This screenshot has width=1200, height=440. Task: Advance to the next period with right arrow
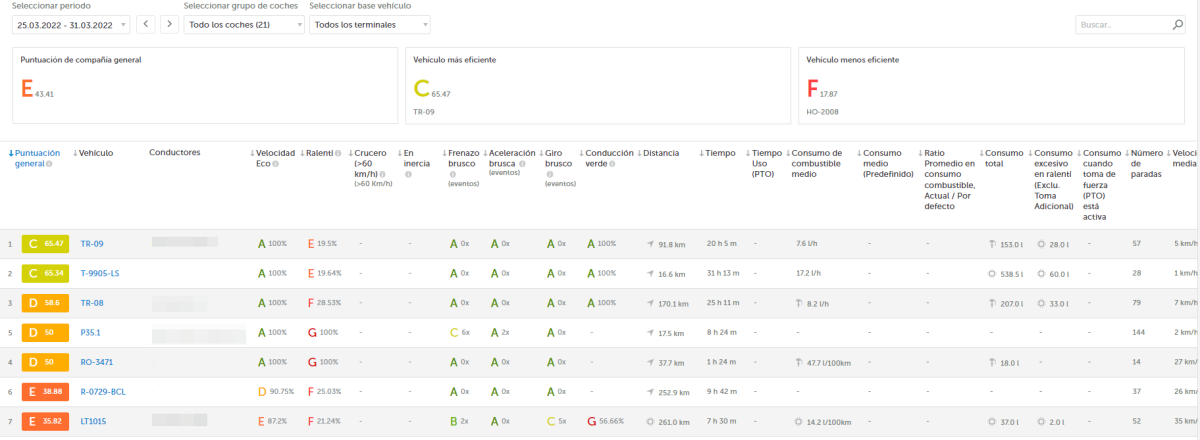click(x=169, y=24)
